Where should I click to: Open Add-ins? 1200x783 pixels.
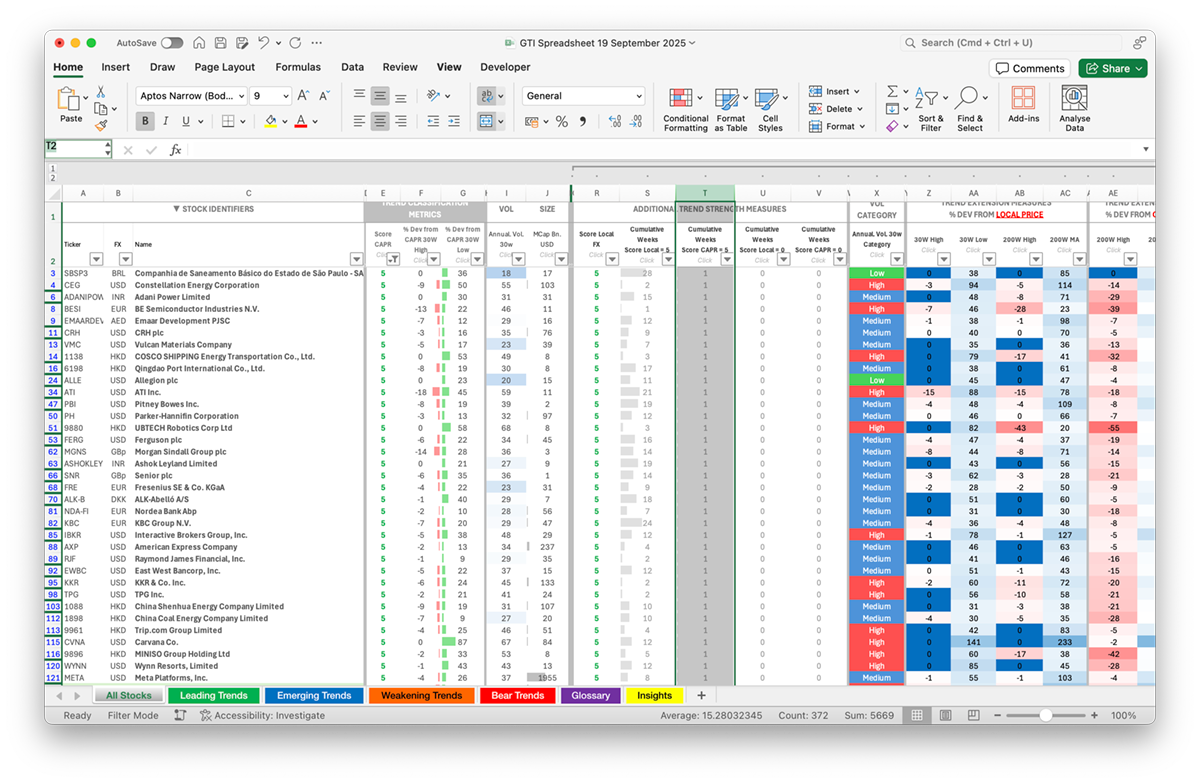click(1023, 104)
